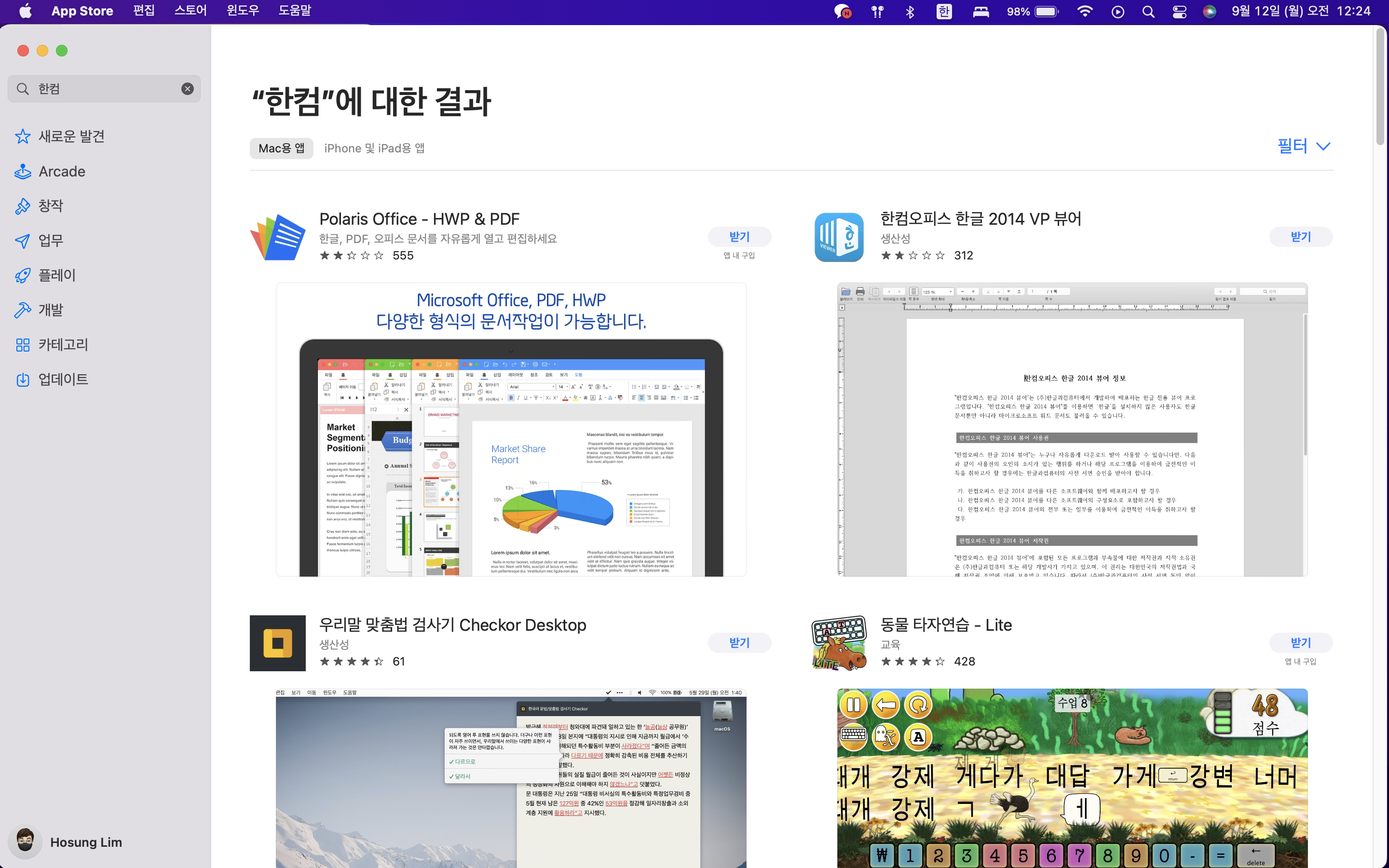Viewport: 1389px width, 868px height.
Task: Open the 창작 (Create) sidebar brush icon
Action: pyautogui.click(x=22, y=206)
